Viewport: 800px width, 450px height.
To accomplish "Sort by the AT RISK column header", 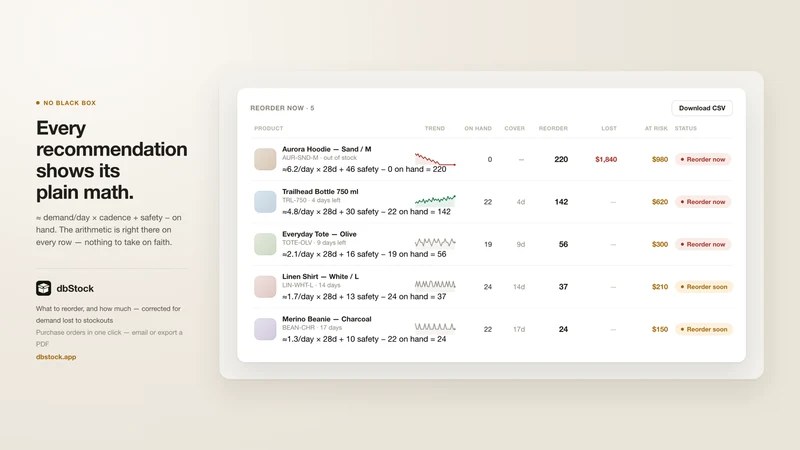I will point(656,129).
